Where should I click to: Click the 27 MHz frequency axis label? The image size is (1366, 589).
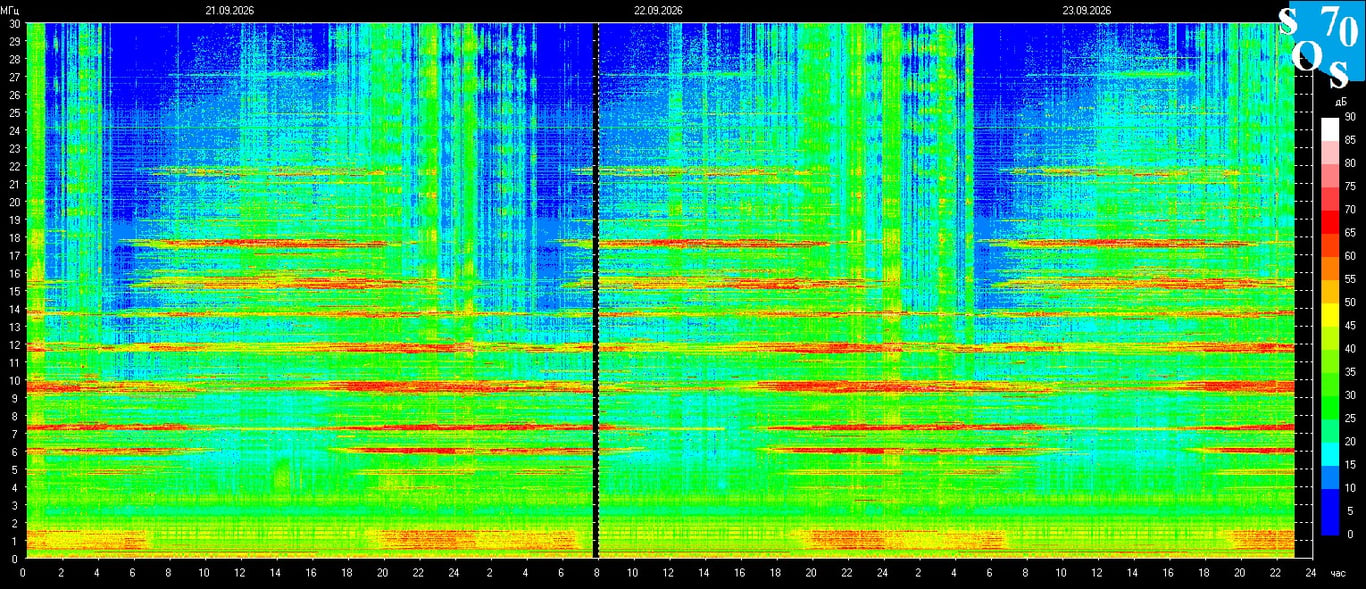pos(14,77)
